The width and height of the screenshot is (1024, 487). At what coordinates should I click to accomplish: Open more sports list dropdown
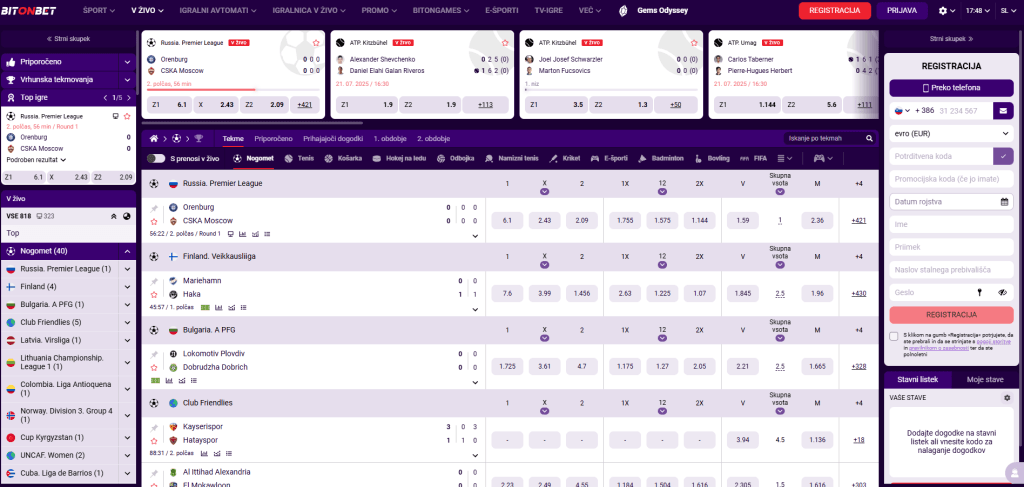785,158
